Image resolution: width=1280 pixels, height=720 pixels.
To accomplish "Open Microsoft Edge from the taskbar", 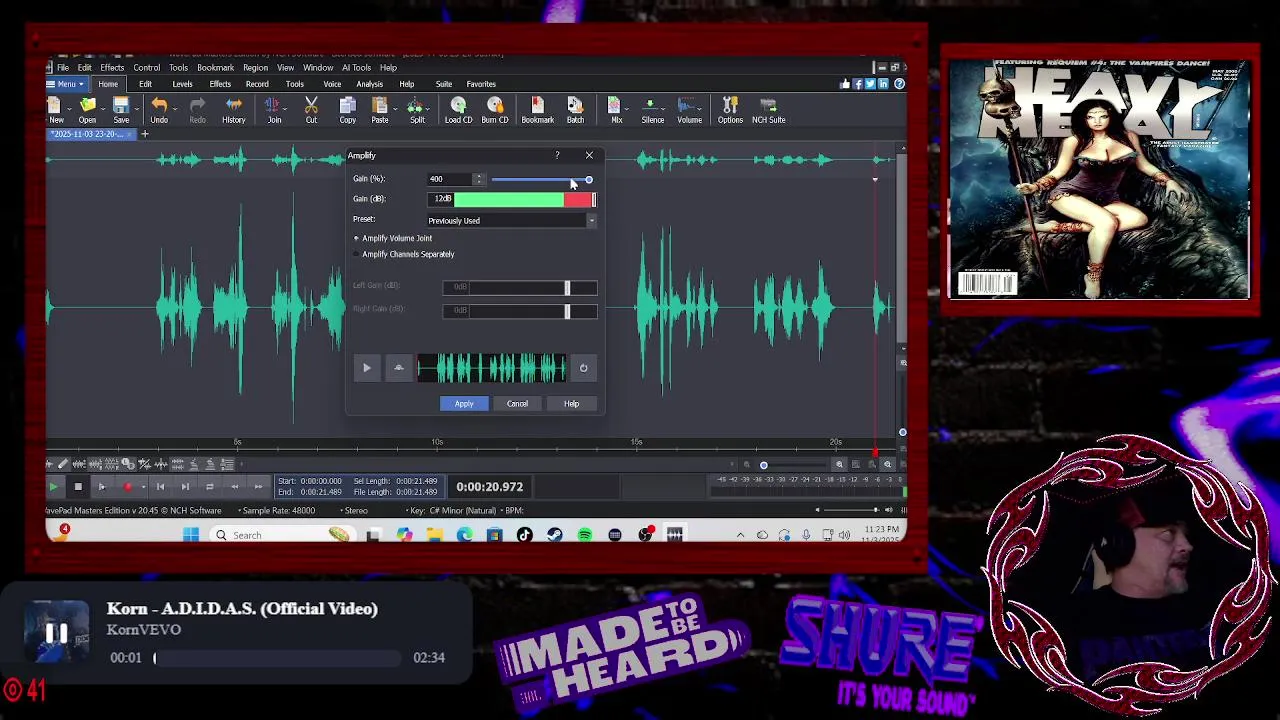I will click(465, 535).
